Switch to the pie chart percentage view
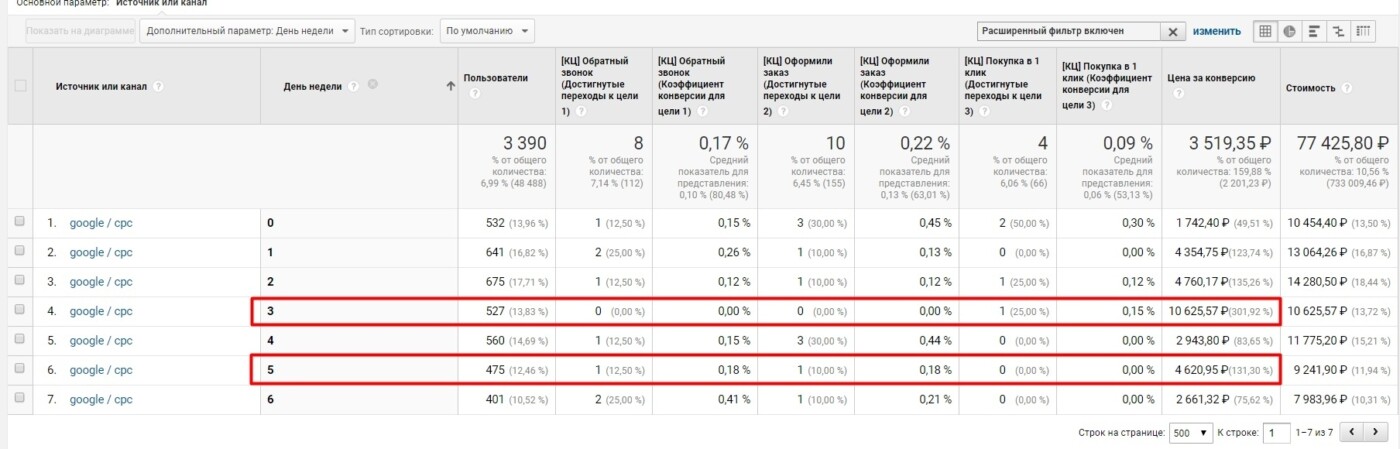Screen dimensions: 1400x449 coord(1290,31)
